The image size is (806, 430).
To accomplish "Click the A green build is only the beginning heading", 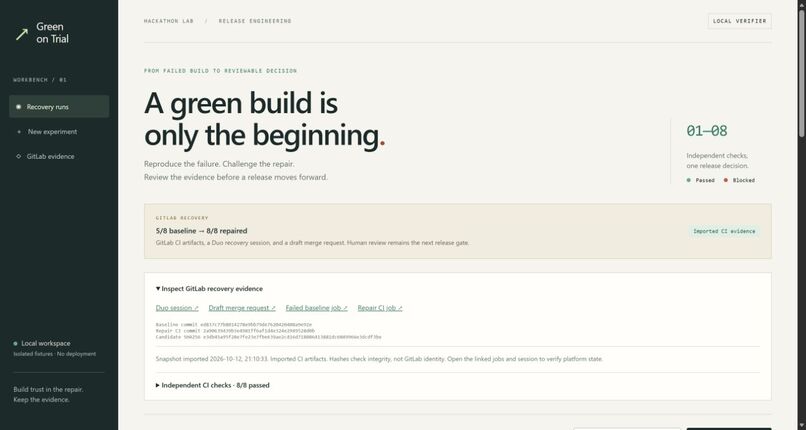I will click(x=265, y=119).
